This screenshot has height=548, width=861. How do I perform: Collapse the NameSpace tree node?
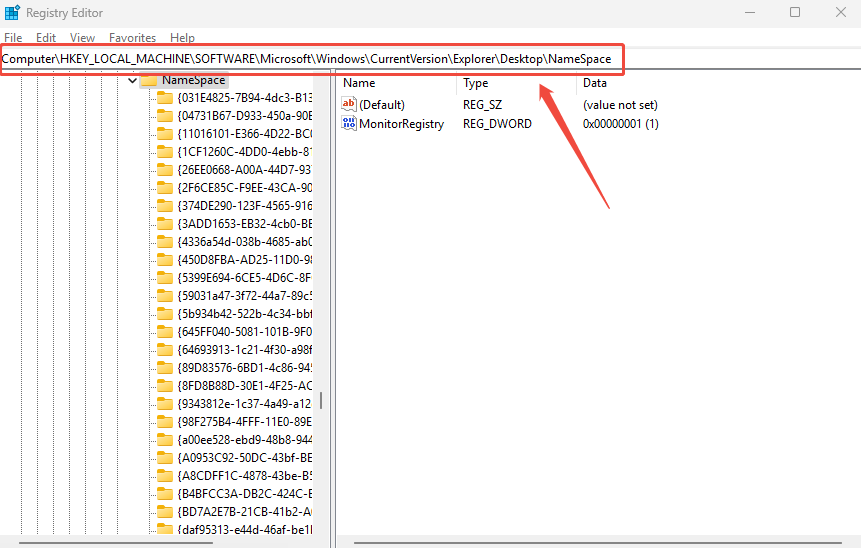tap(132, 80)
